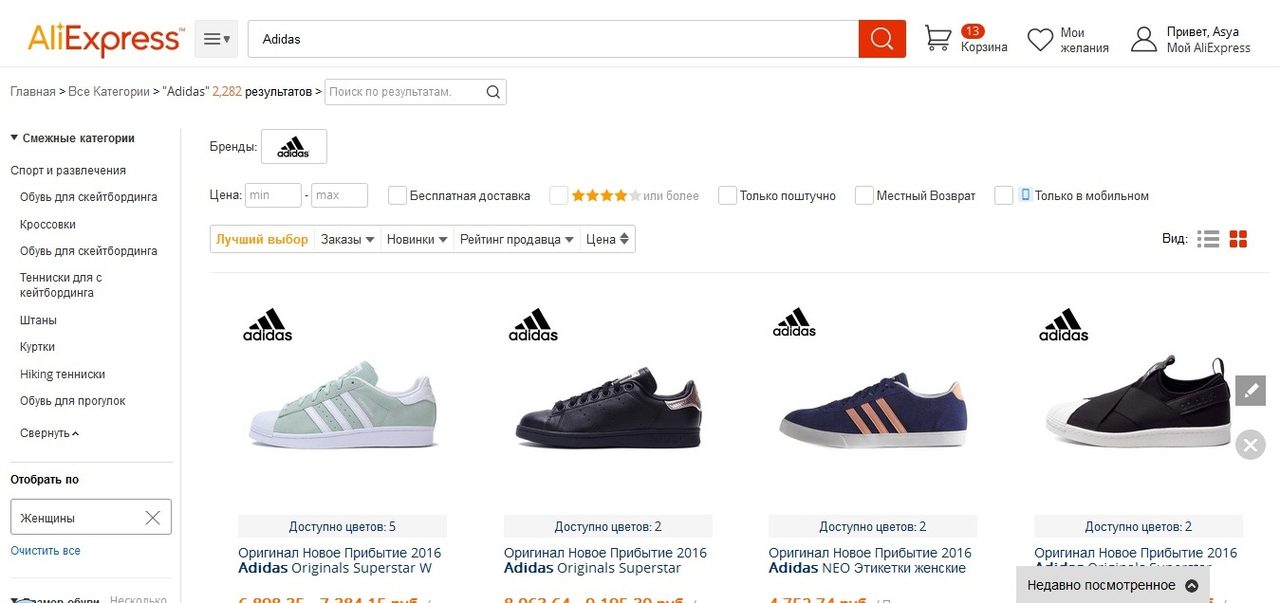Open the Обувь для прогулок category
Viewport: 1280px width, 603px height.
[x=73, y=401]
